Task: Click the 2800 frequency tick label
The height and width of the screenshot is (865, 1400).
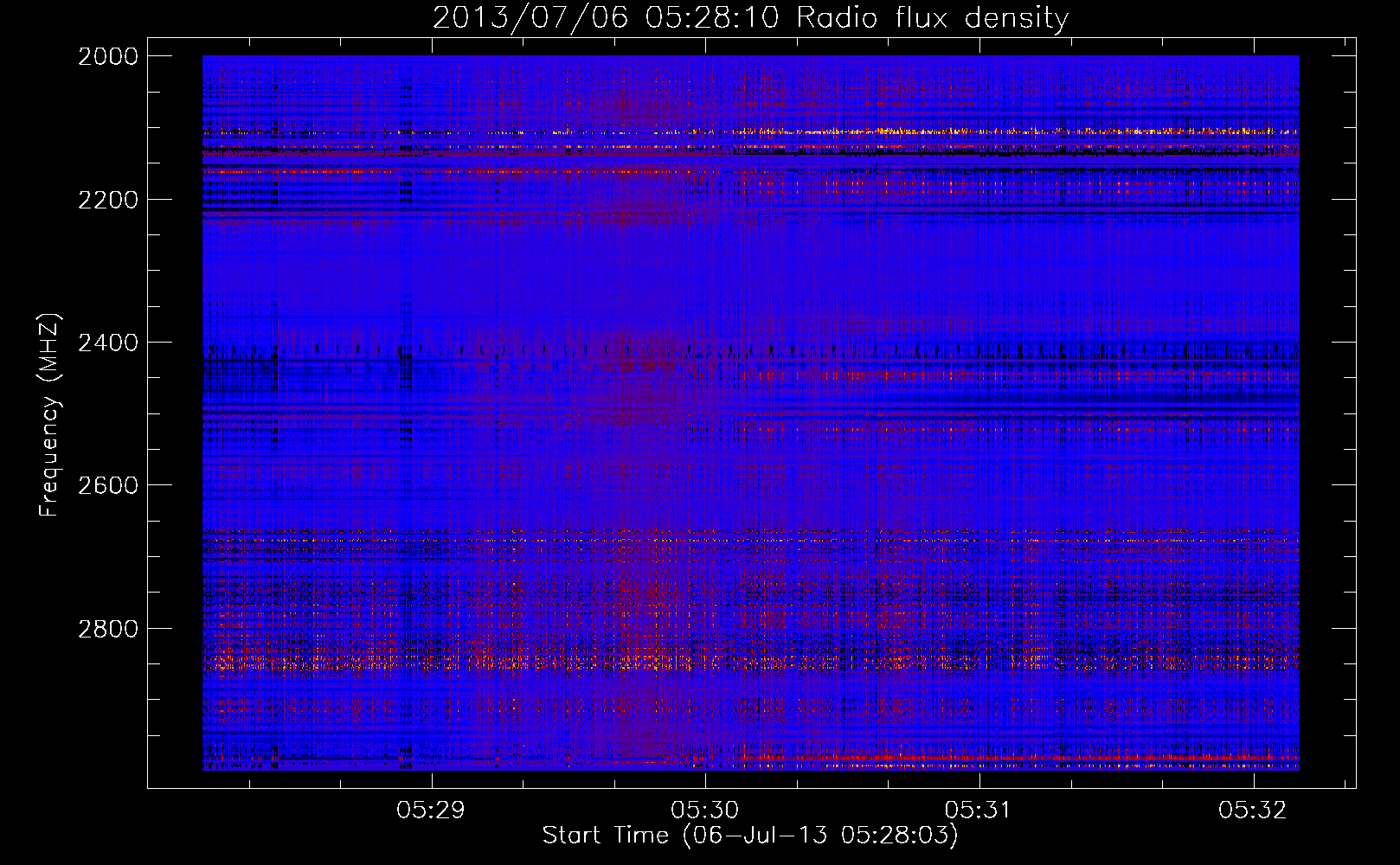Action: 108,629
